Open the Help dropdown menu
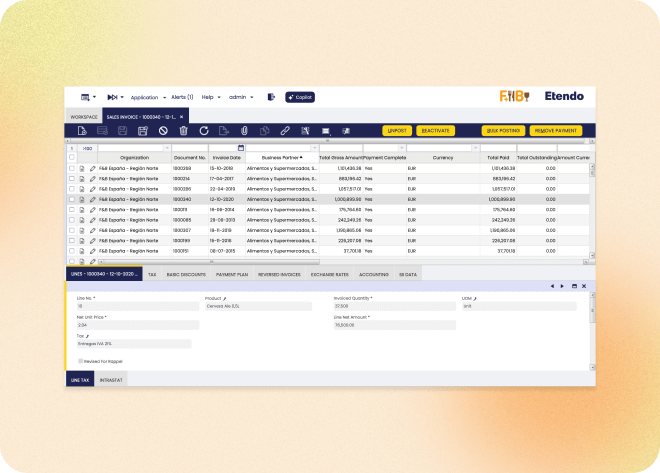This screenshot has width=660, height=473. click(x=210, y=97)
